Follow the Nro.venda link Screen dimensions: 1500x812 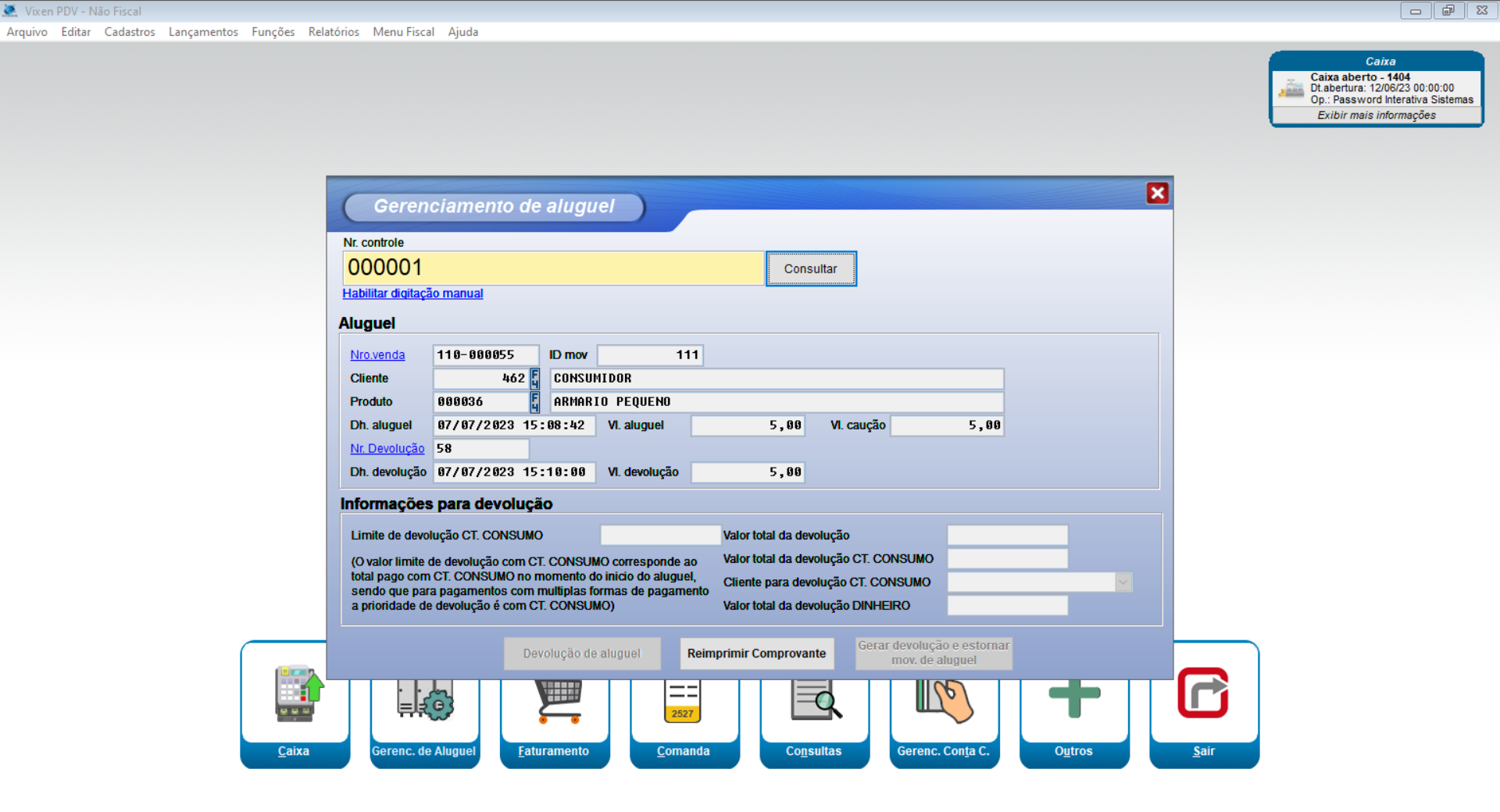coord(377,355)
